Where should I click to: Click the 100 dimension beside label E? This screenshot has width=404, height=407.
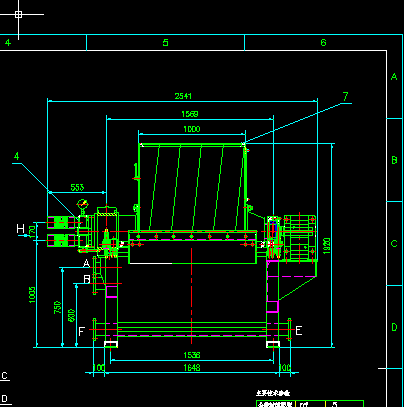tap(284, 368)
